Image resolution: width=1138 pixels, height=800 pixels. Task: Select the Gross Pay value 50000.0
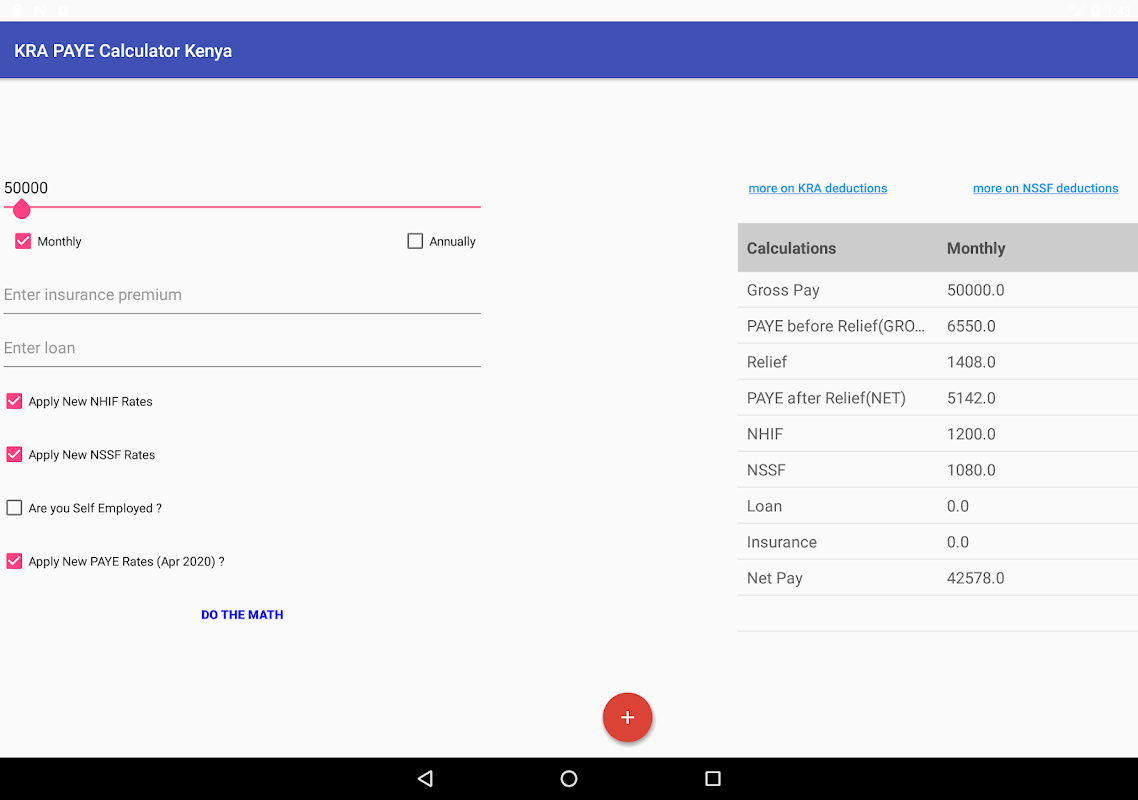[975, 290]
